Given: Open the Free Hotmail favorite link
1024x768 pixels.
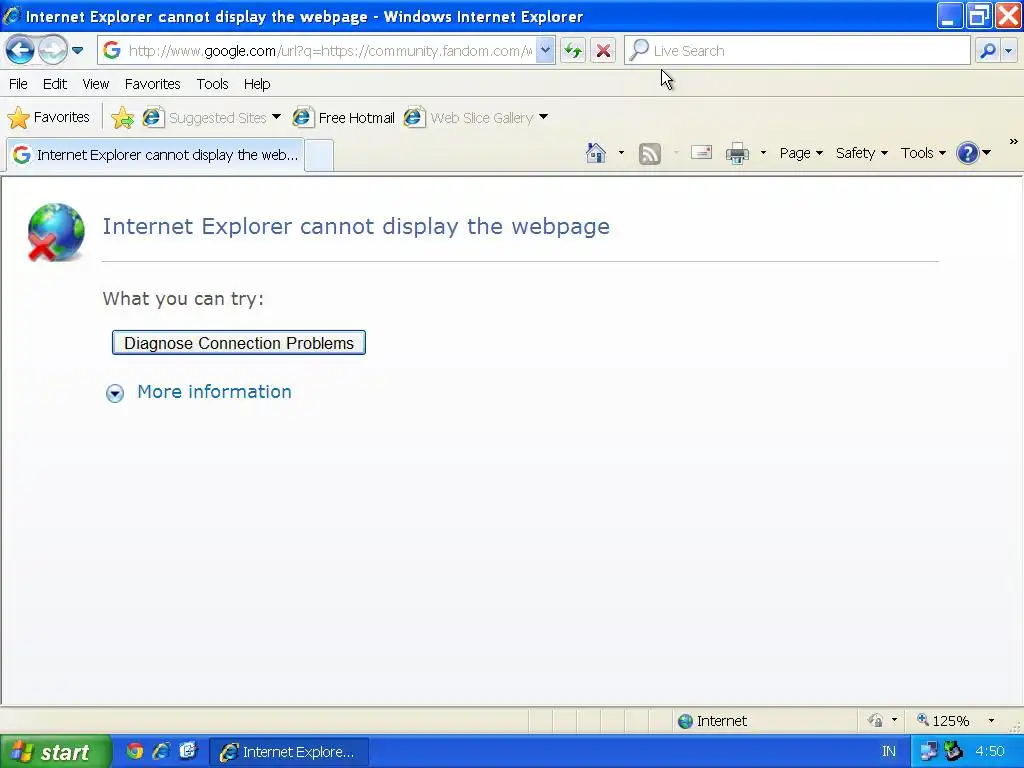Looking at the screenshot, I should (x=344, y=118).
